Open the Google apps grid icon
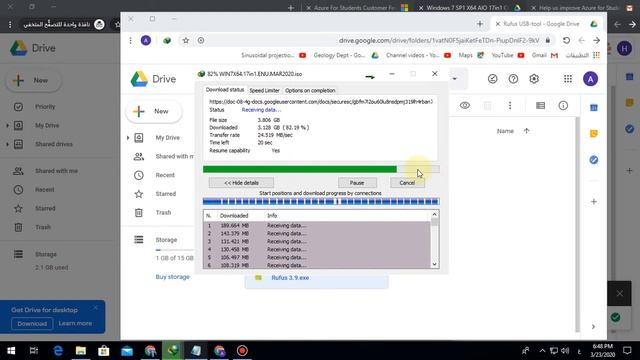Screen dimensions: 640x360 [568, 79]
